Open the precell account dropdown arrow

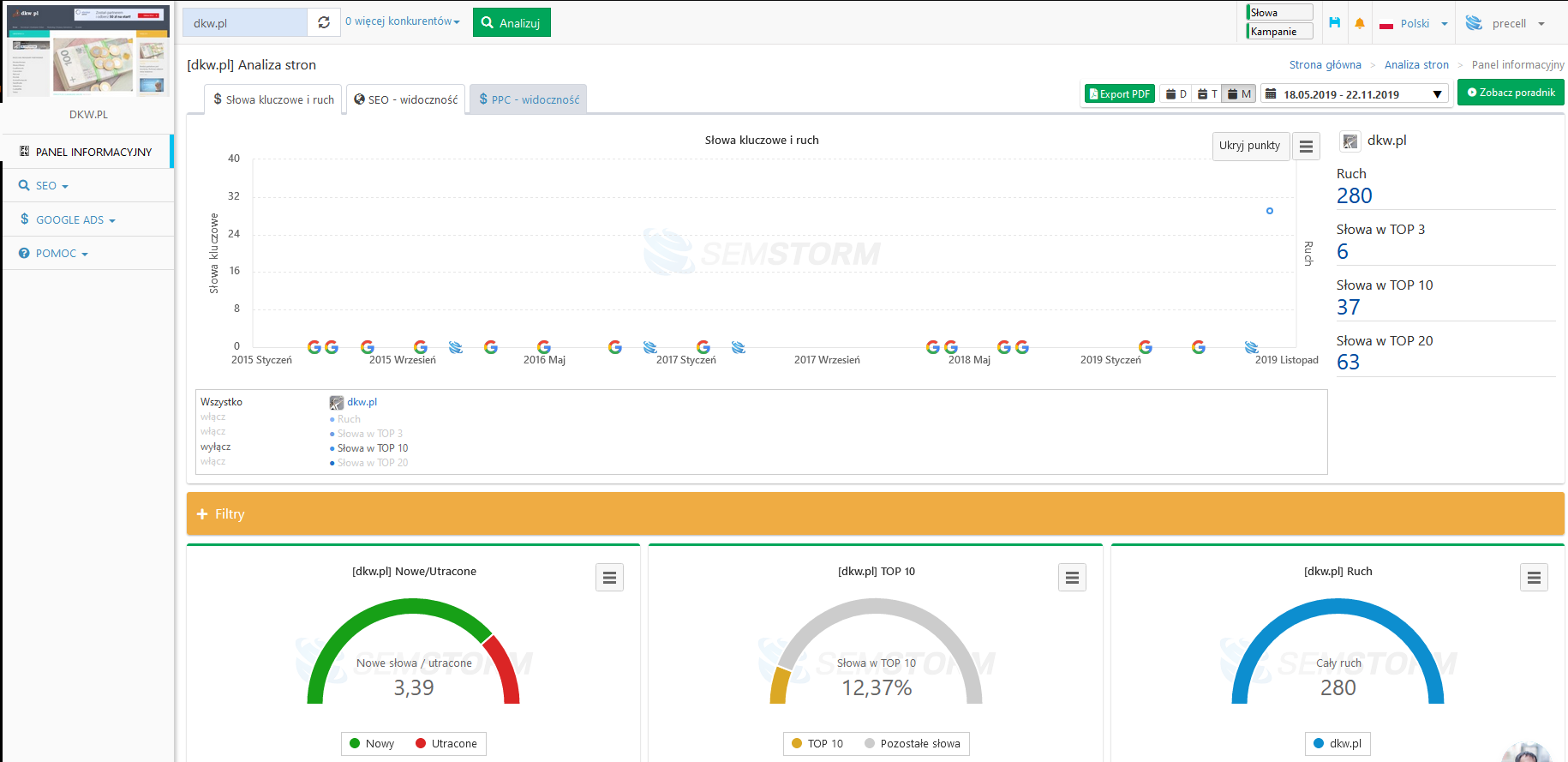(1541, 24)
